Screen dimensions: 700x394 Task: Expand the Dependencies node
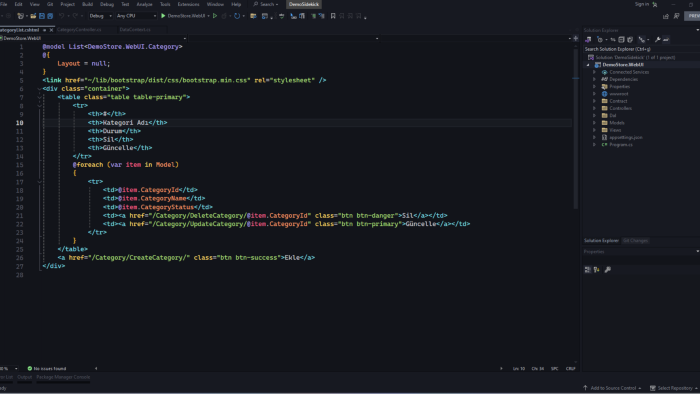pos(594,79)
